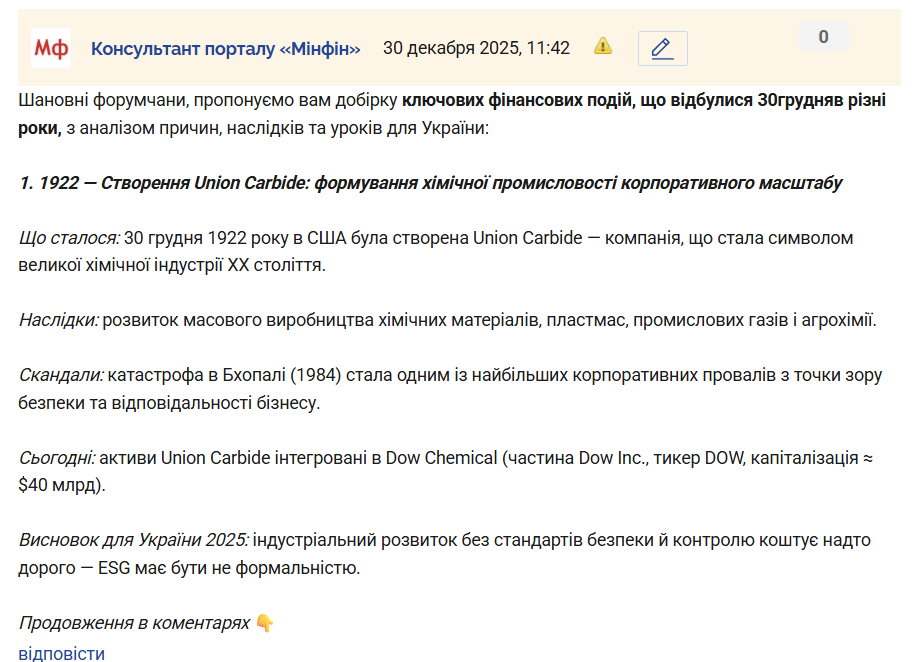Click the post date 30 декабря 2025, 11:42
Screen dimensions: 915x662
pos(476,48)
